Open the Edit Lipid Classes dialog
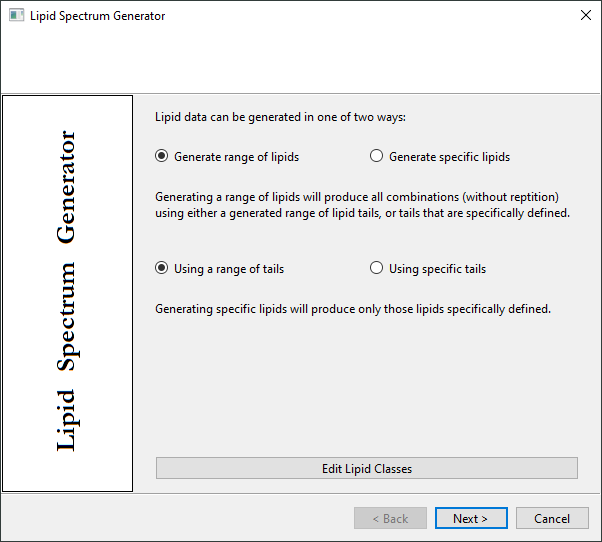Viewport: 602px width, 542px height. pyautogui.click(x=367, y=468)
